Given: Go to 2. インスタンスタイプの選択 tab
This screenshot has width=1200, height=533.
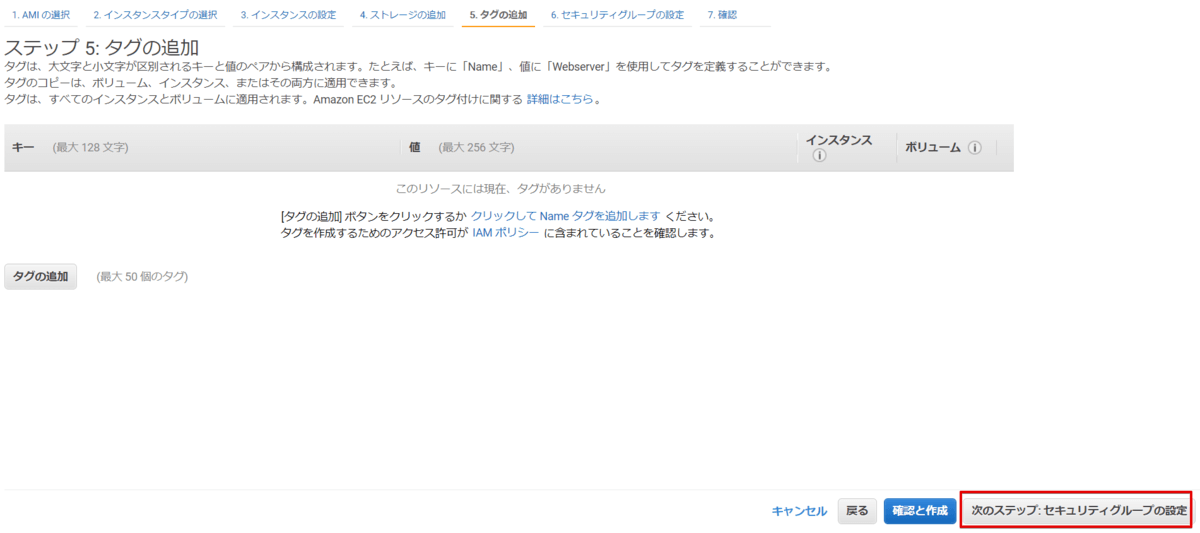Looking at the screenshot, I should point(155,15).
